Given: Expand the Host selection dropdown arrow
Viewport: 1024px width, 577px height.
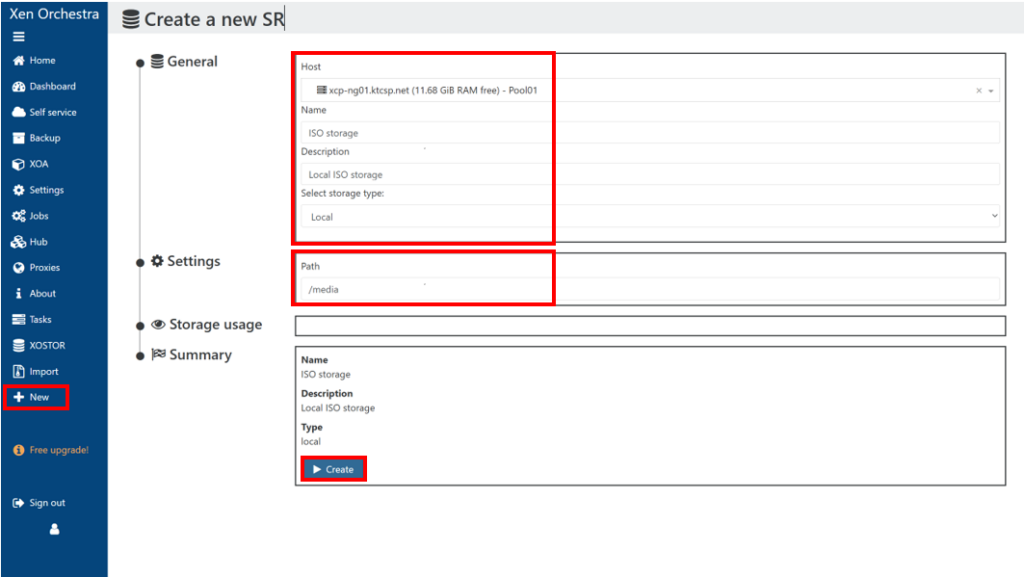Looking at the screenshot, I should tap(991, 91).
